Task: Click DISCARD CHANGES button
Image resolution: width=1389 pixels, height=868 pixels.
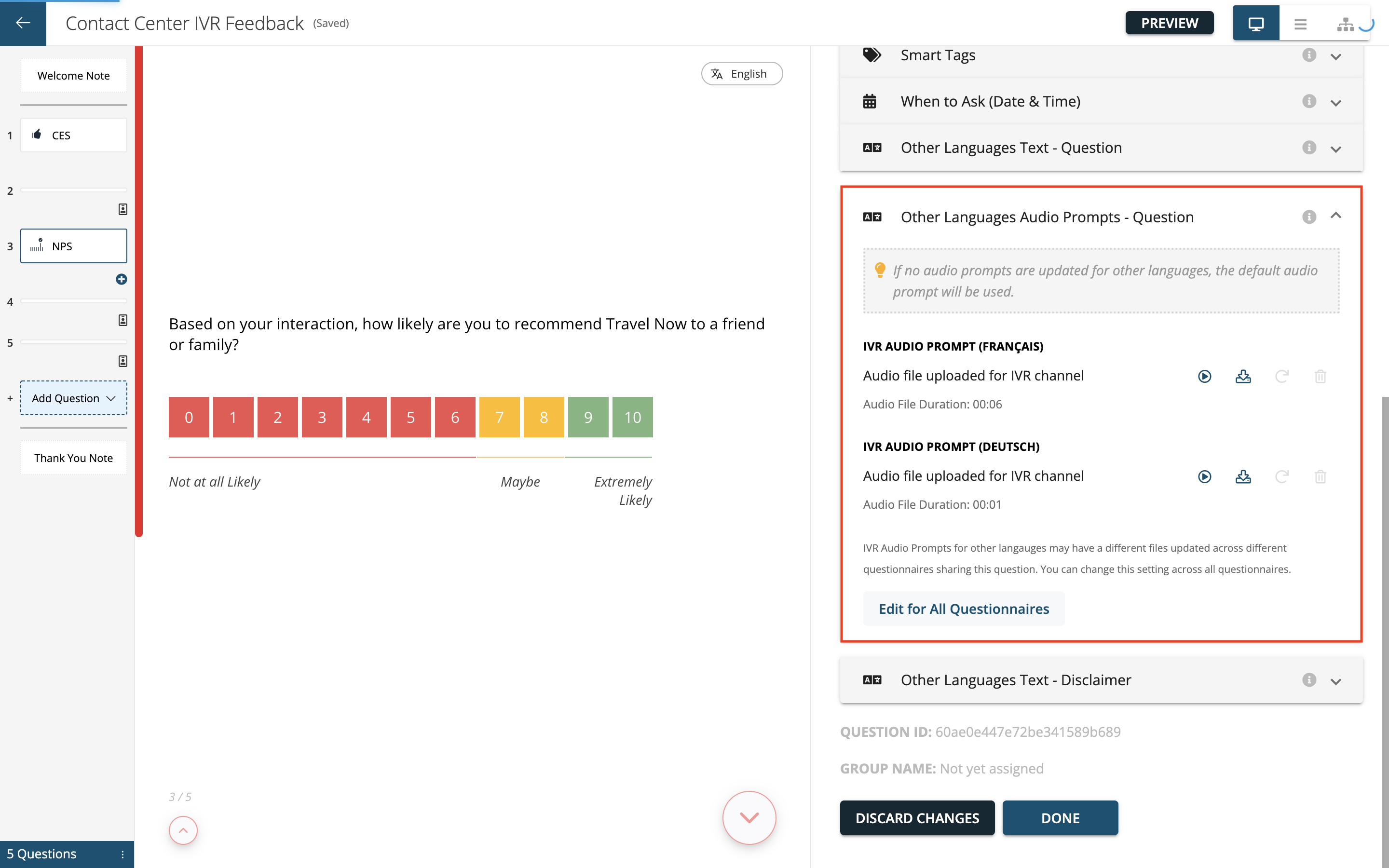Action: coord(917,818)
